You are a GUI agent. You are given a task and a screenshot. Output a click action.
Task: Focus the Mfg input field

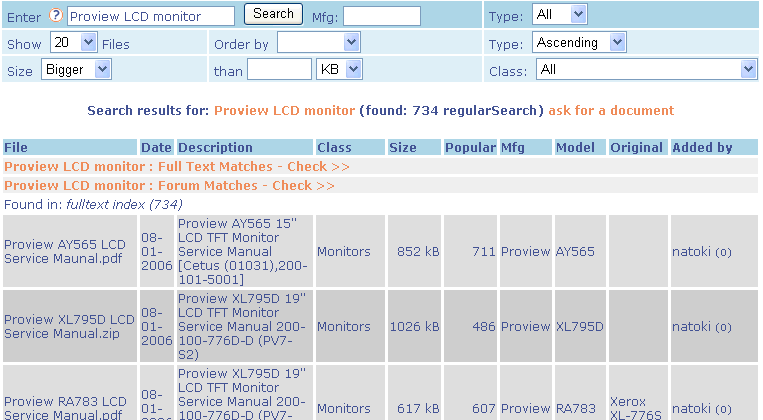click(382, 16)
